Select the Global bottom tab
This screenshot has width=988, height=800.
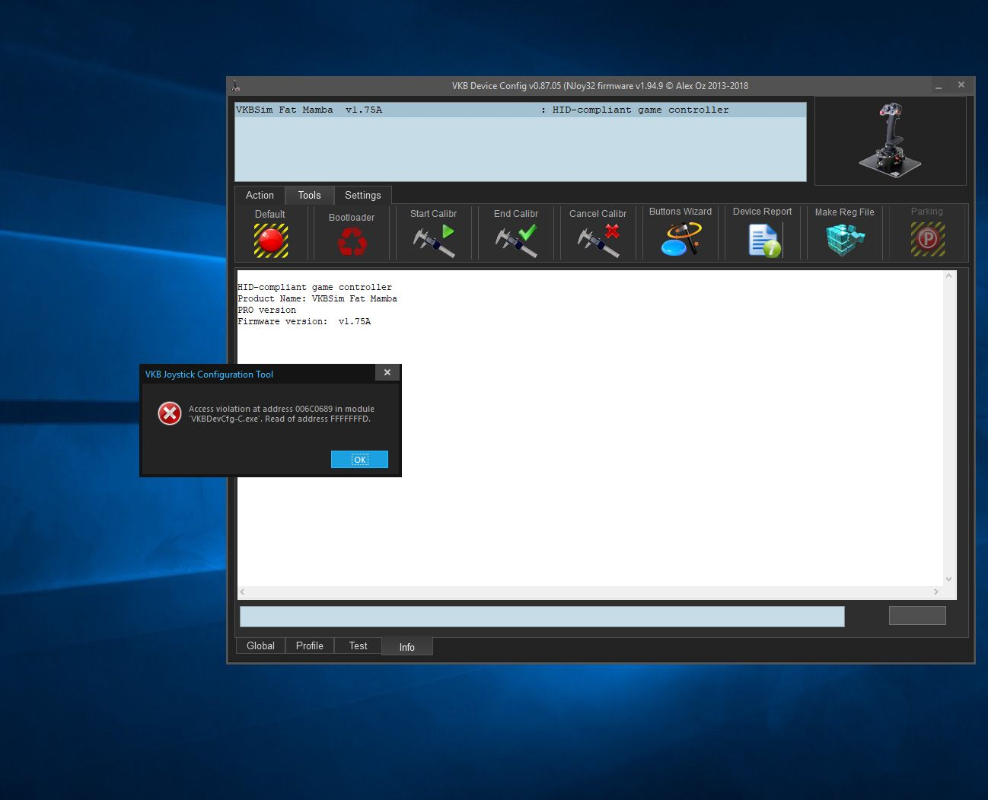(x=260, y=646)
